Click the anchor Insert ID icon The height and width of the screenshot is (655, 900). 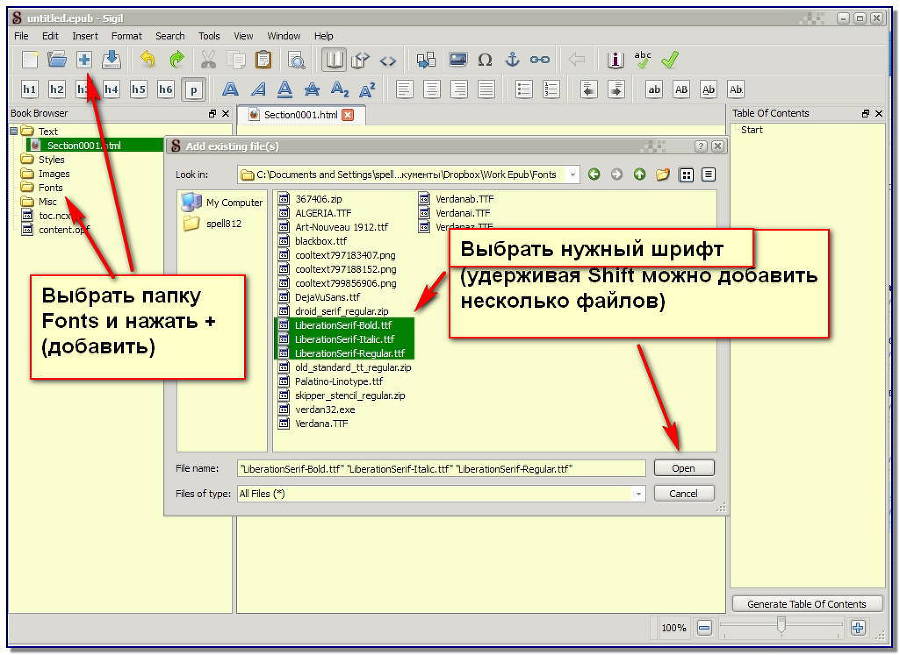tap(513, 59)
